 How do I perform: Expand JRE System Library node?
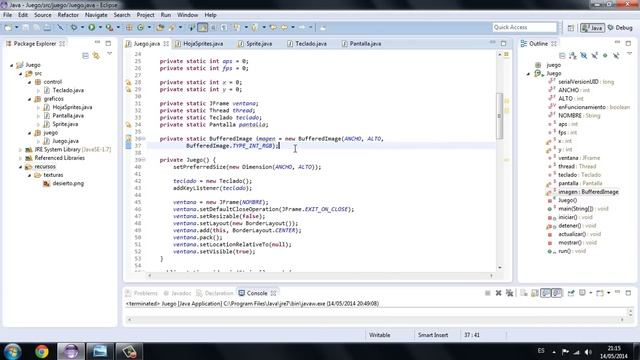20,150
